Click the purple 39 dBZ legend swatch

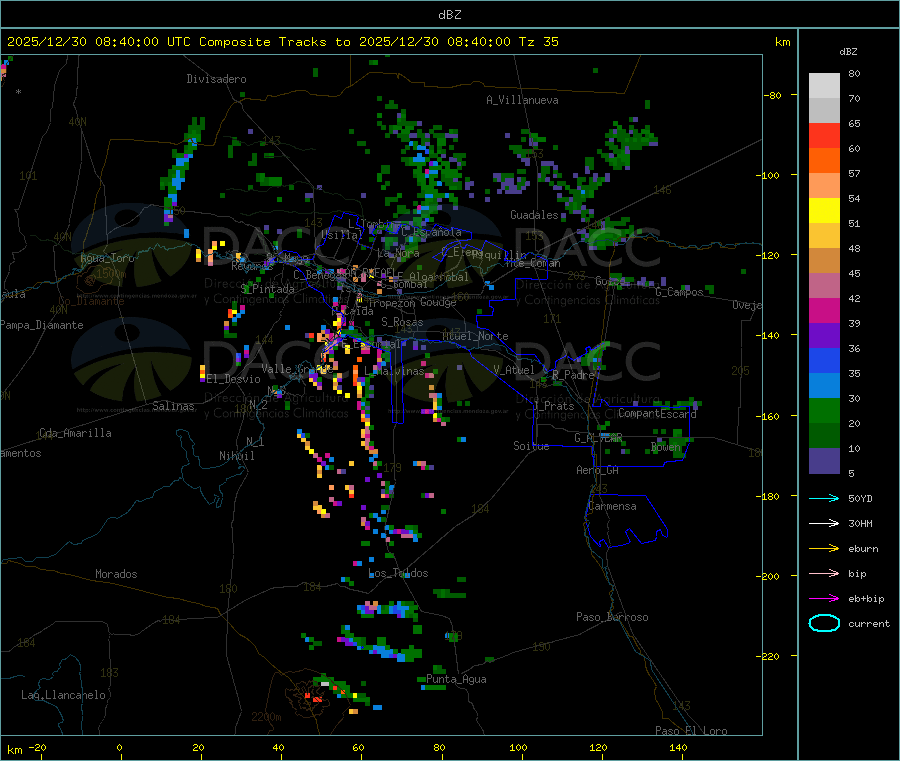click(x=824, y=336)
